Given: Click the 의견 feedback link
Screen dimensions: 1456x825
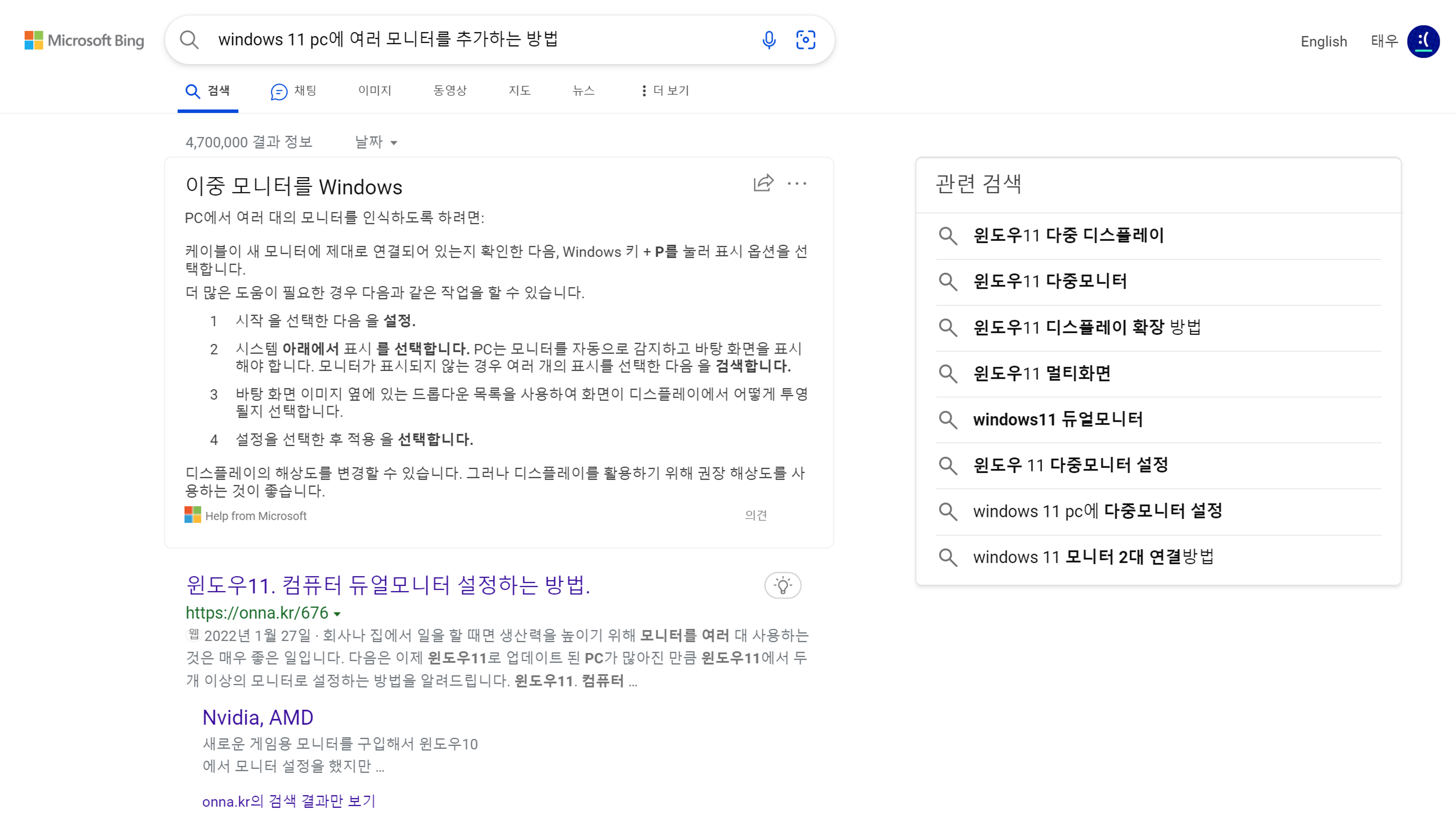Looking at the screenshot, I should pyautogui.click(x=756, y=515).
